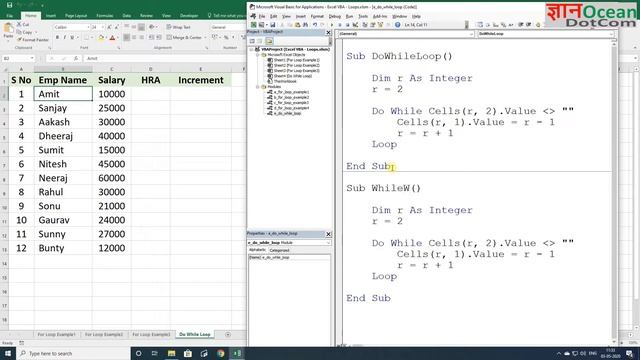
Task: Open the Developer ribbon tab
Action: 189,16
